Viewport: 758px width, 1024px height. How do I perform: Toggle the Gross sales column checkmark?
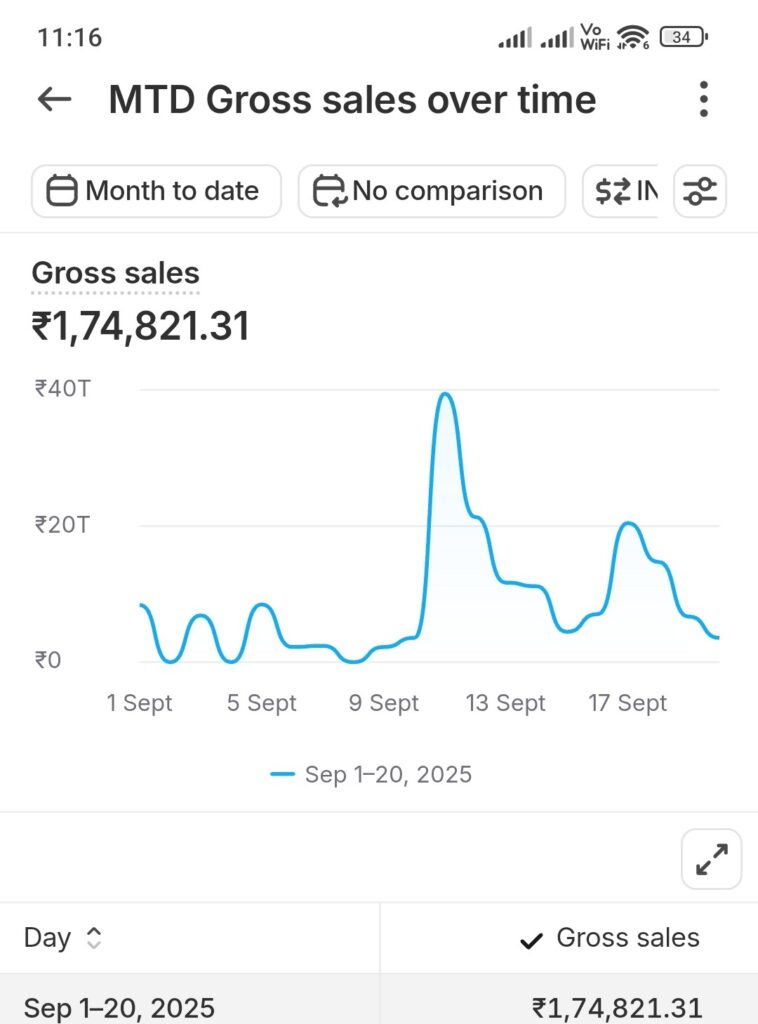point(532,939)
